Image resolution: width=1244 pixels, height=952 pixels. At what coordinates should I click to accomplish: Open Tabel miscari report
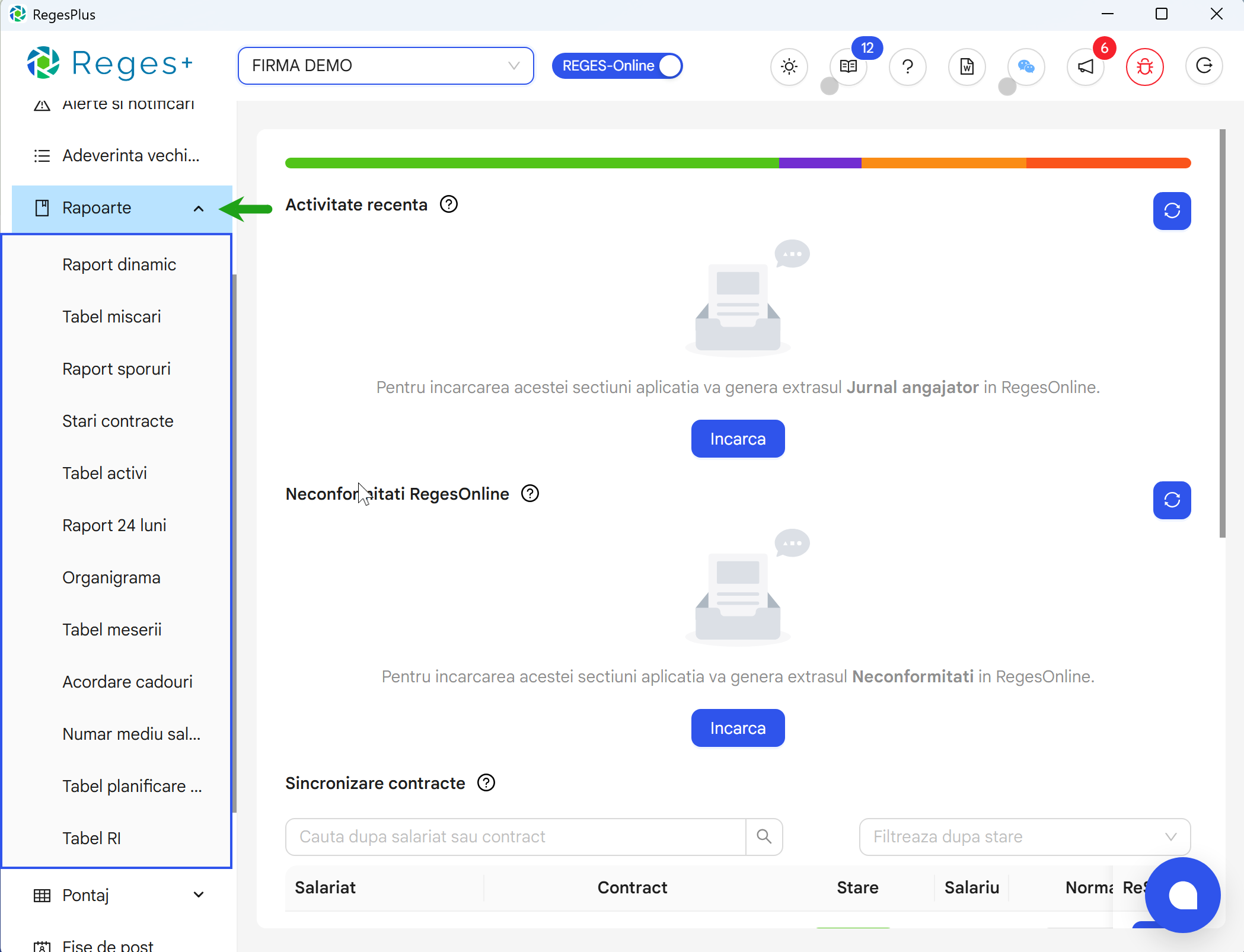tap(111, 316)
